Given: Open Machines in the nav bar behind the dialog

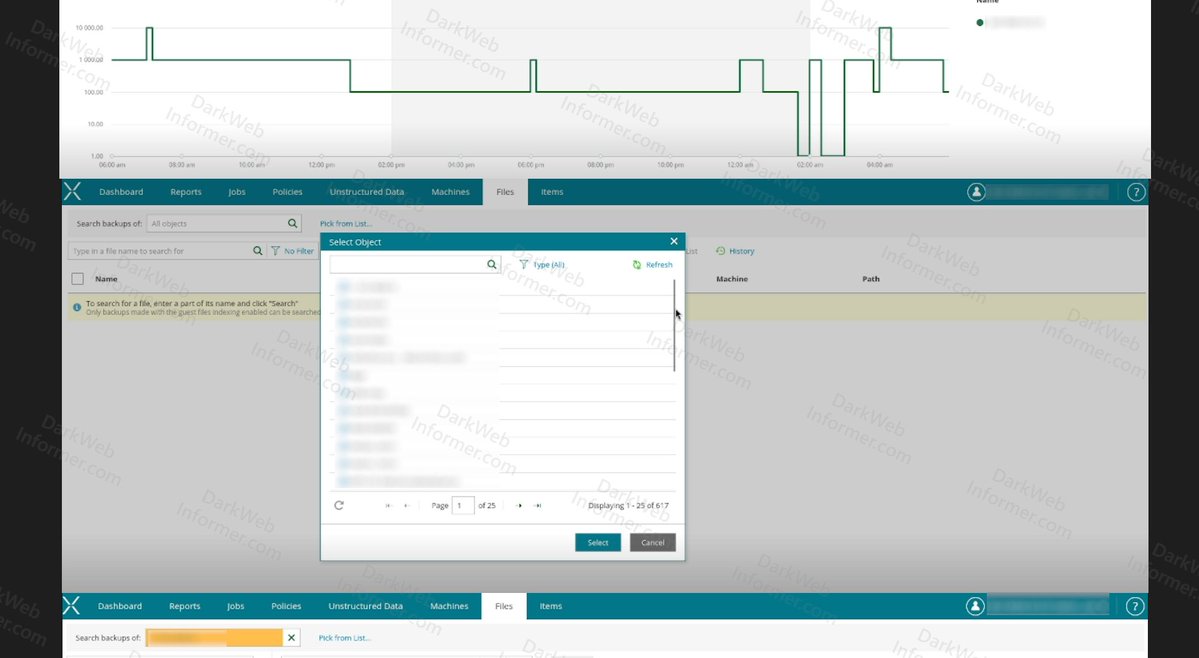Looking at the screenshot, I should (450, 192).
